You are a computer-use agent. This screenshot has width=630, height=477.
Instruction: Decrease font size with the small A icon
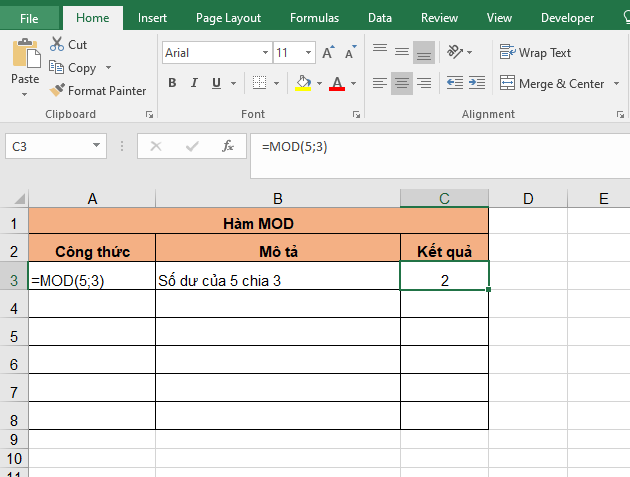[350, 53]
